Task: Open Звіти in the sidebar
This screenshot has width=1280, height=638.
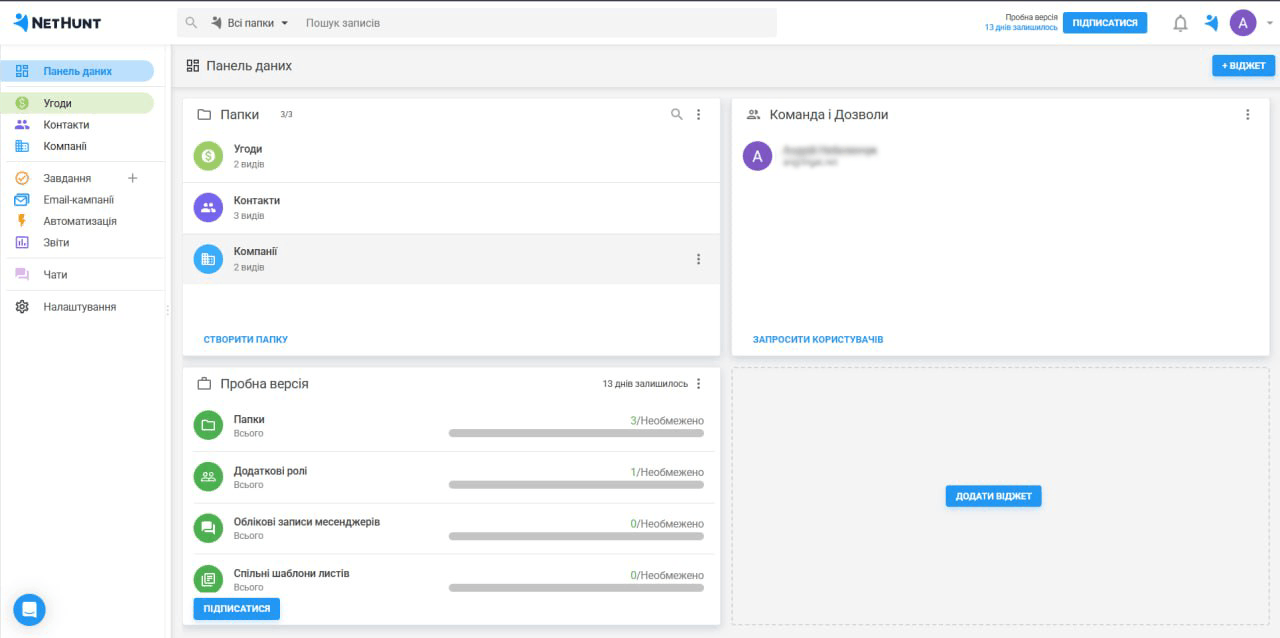Action: (56, 242)
